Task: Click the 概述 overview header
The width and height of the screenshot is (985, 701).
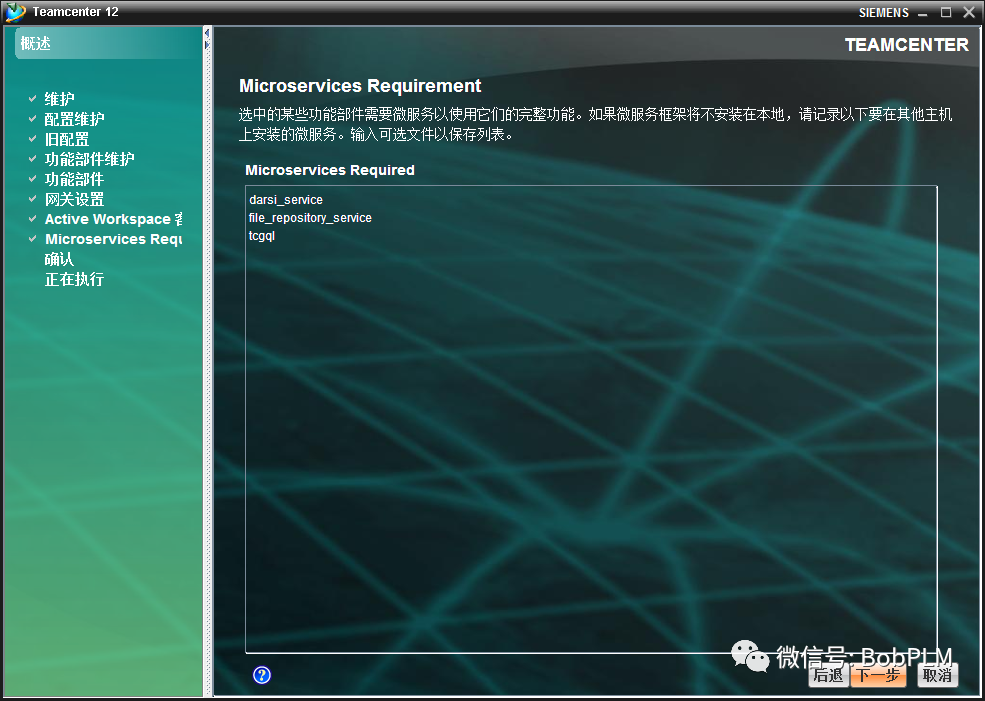Action: 36,43
